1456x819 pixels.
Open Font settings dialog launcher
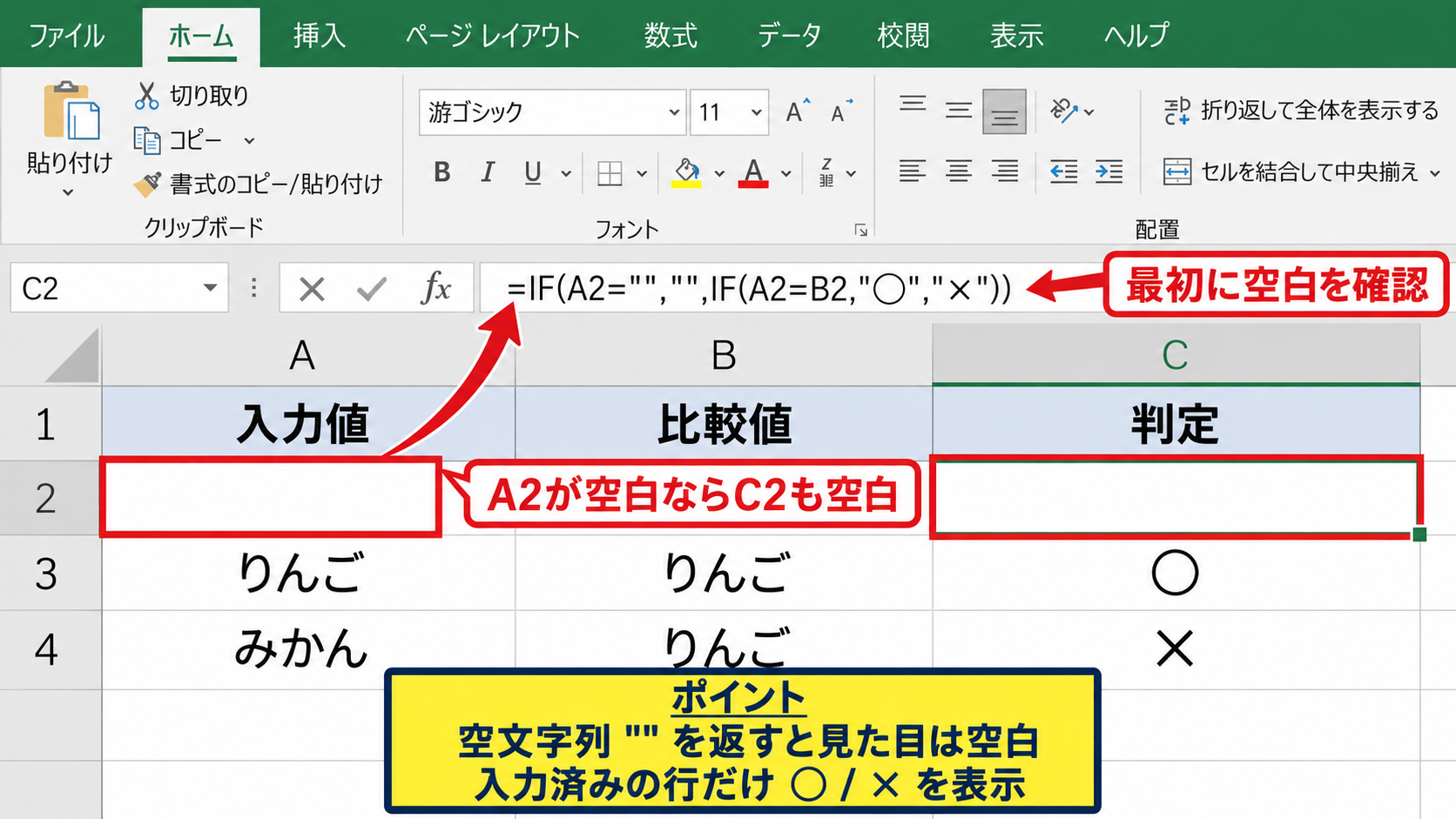click(860, 230)
